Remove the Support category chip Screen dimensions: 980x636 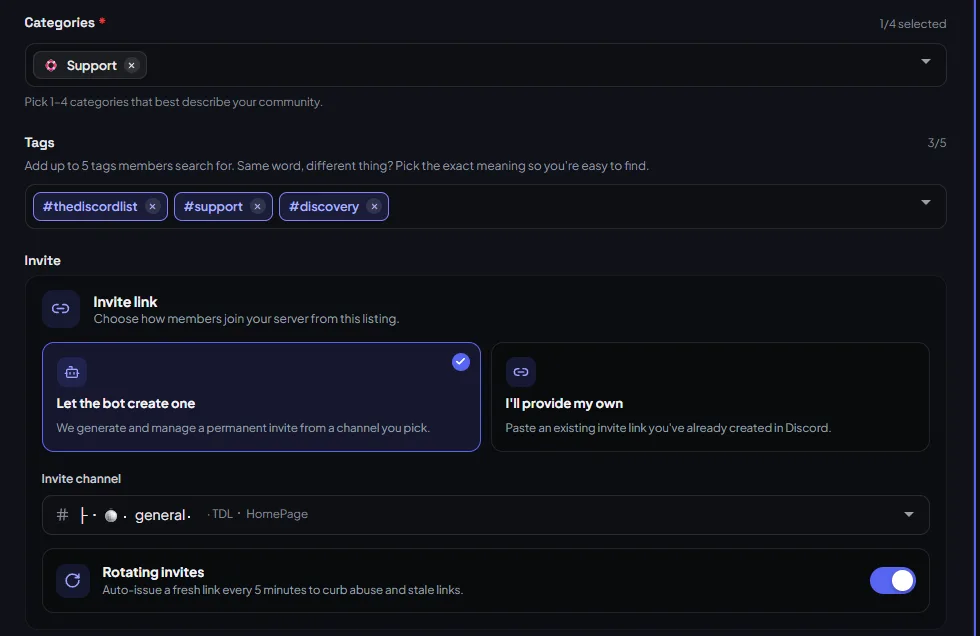pos(131,66)
